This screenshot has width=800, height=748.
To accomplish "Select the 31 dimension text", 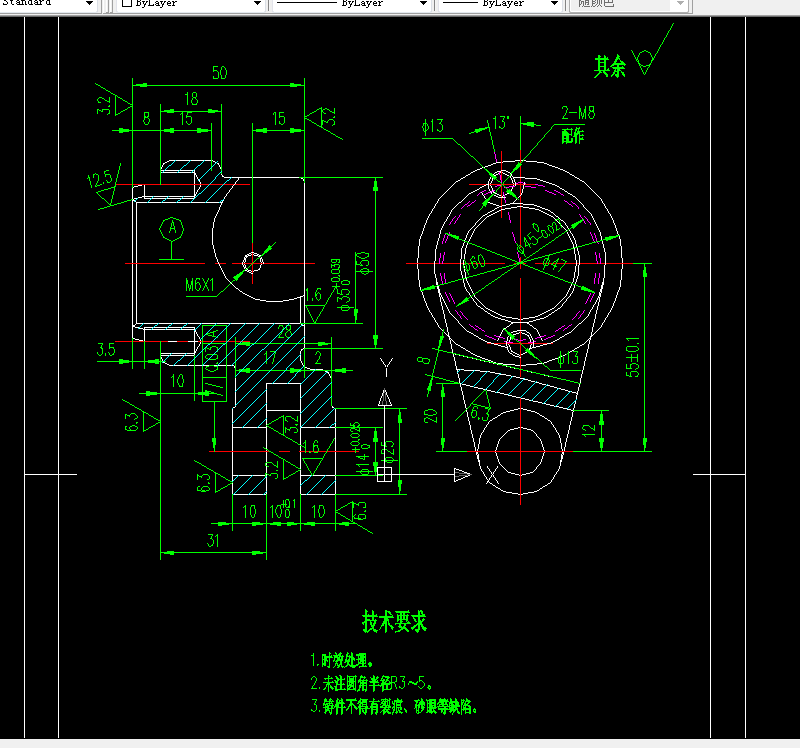I will tap(213, 541).
